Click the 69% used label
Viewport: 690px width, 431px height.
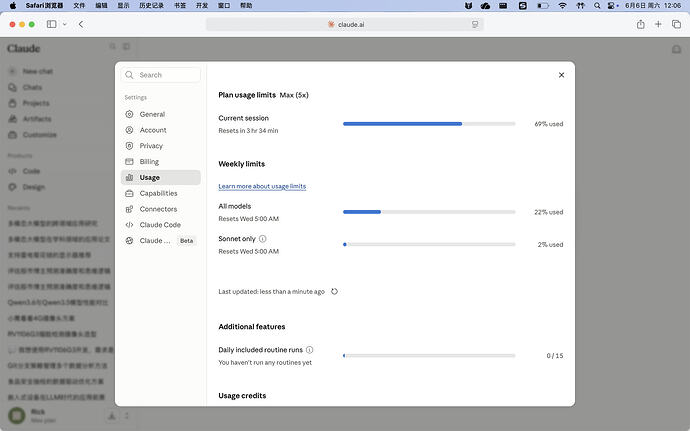click(549, 124)
